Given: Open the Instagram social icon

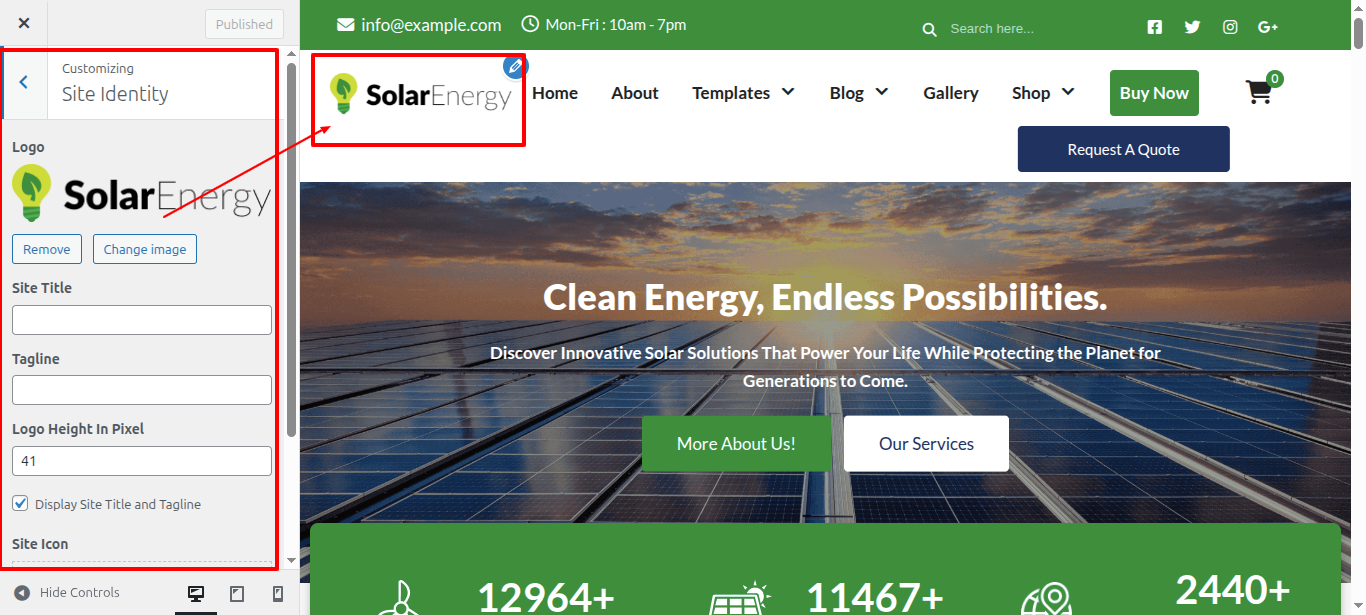Looking at the screenshot, I should [x=1230, y=28].
